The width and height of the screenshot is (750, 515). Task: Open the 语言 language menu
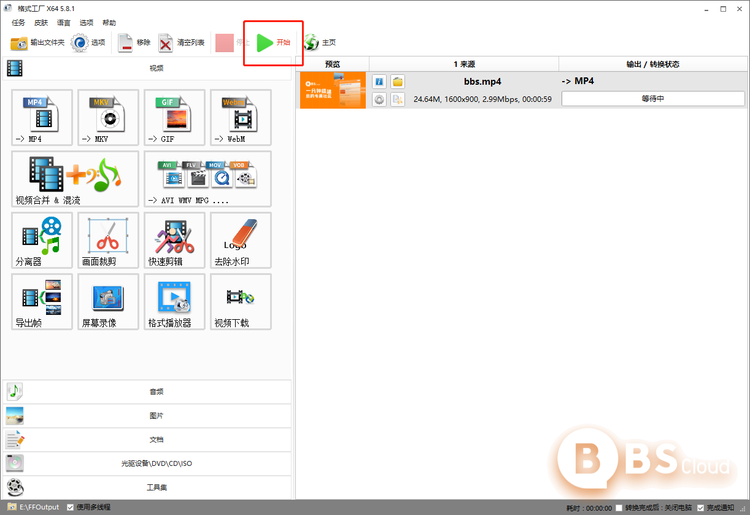[x=64, y=22]
